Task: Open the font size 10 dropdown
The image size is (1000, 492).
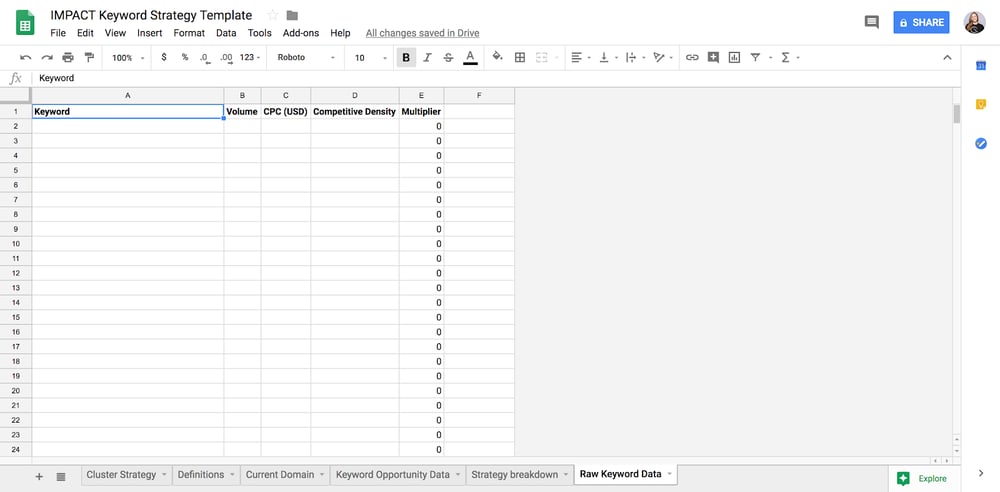Action: [371, 57]
